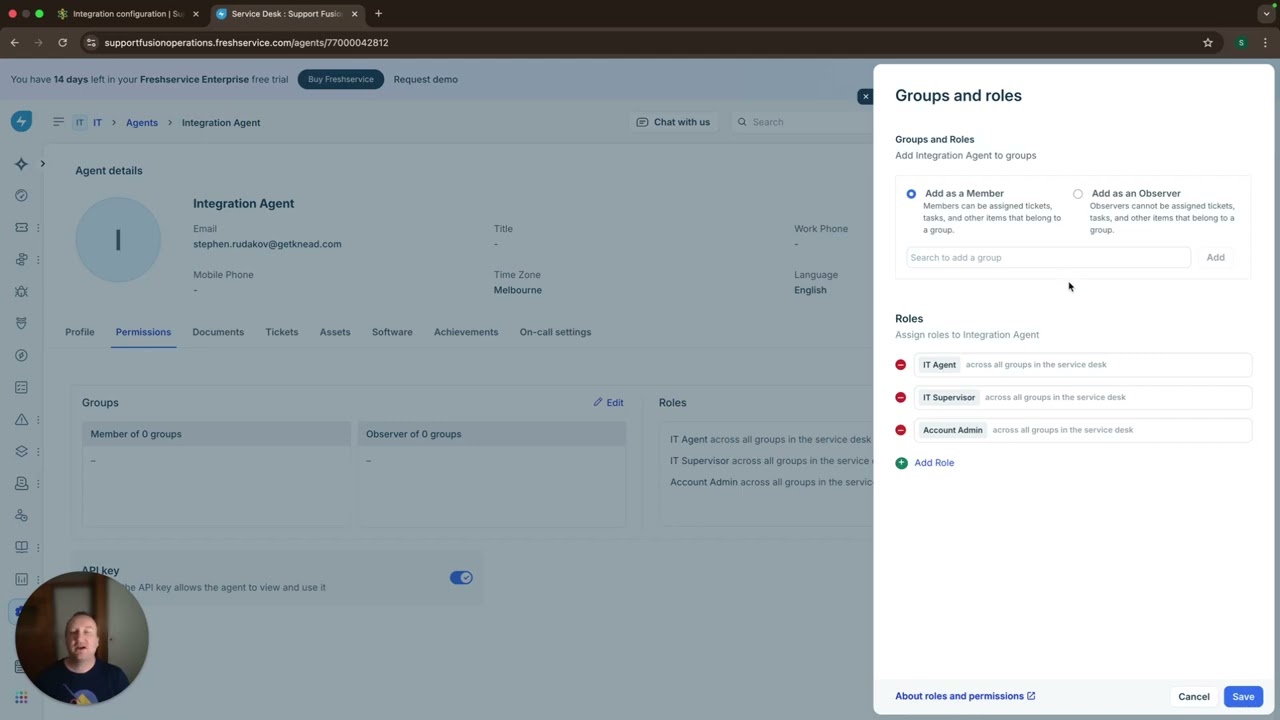Click the magnifier icon in search bar

(742, 122)
